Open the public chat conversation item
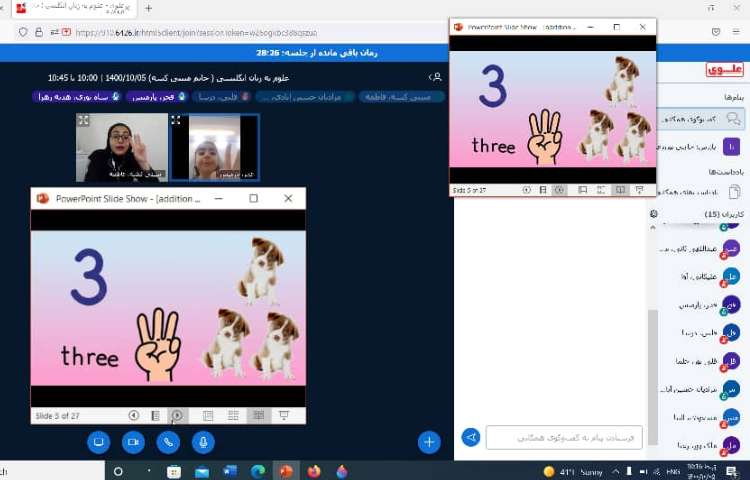Viewport: 750px width, 480px height. click(x=700, y=119)
